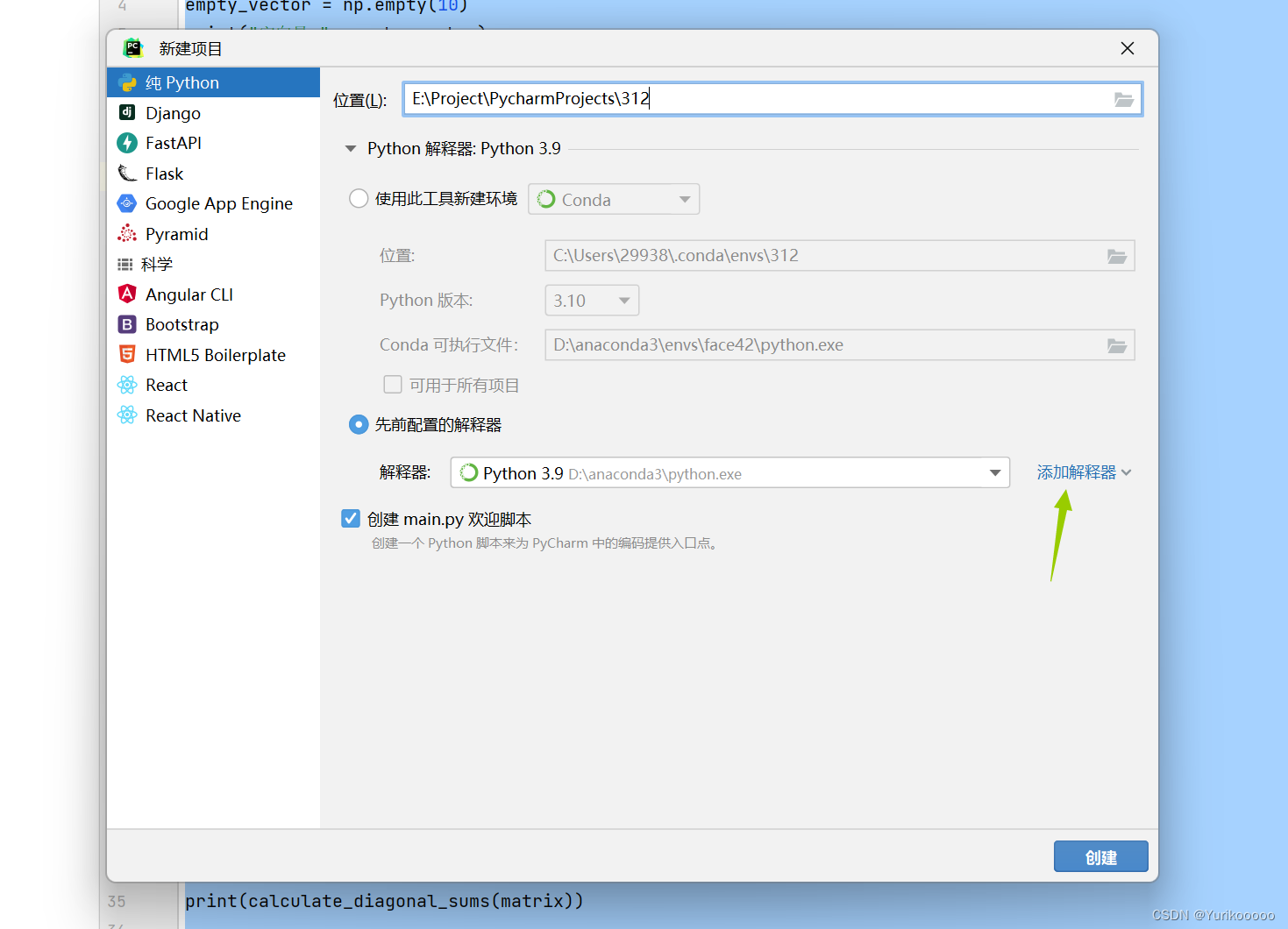Click the Flask icon in project list
1288x929 pixels.
click(x=127, y=173)
